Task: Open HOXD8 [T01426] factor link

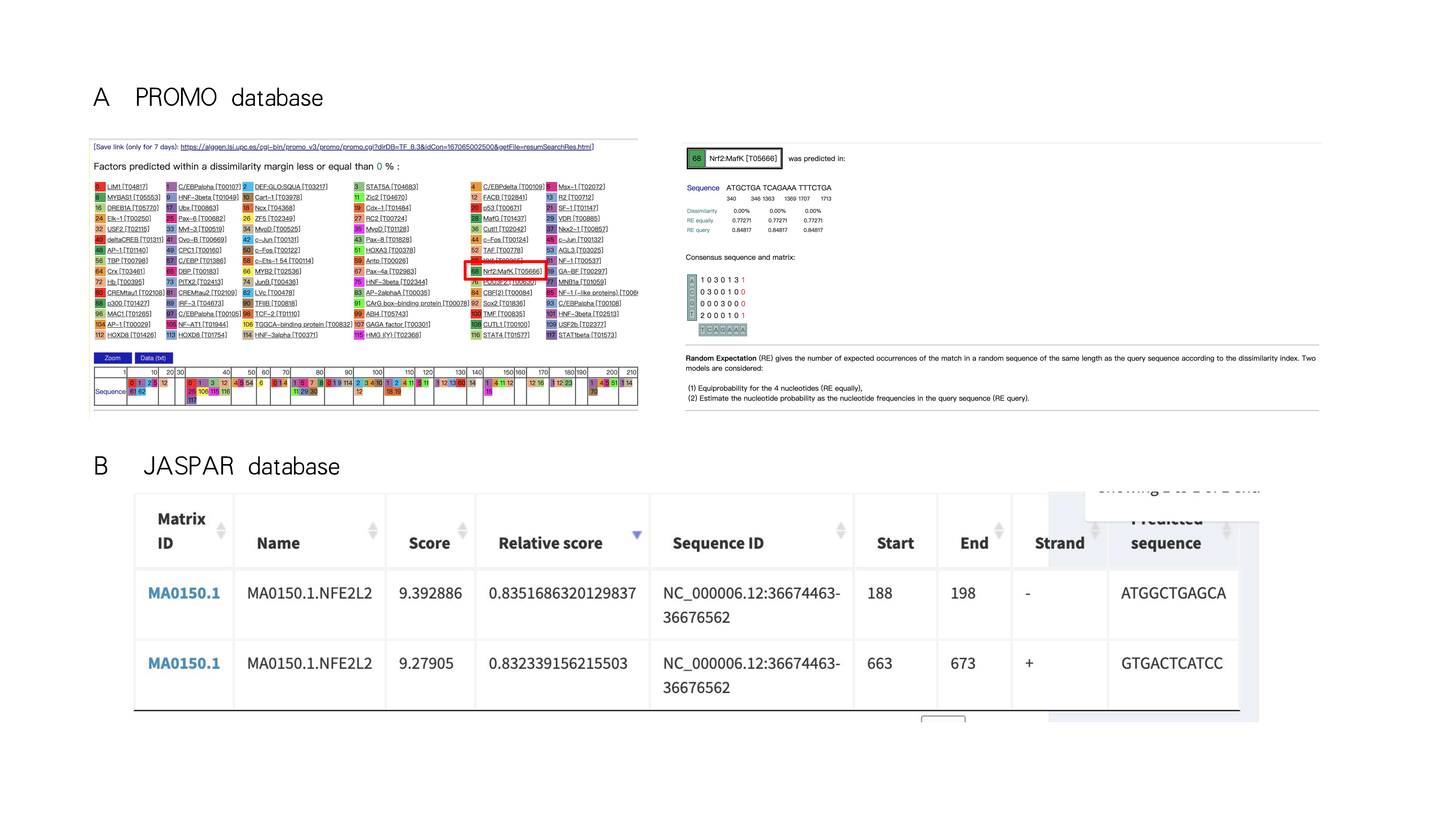Action: 131,335
